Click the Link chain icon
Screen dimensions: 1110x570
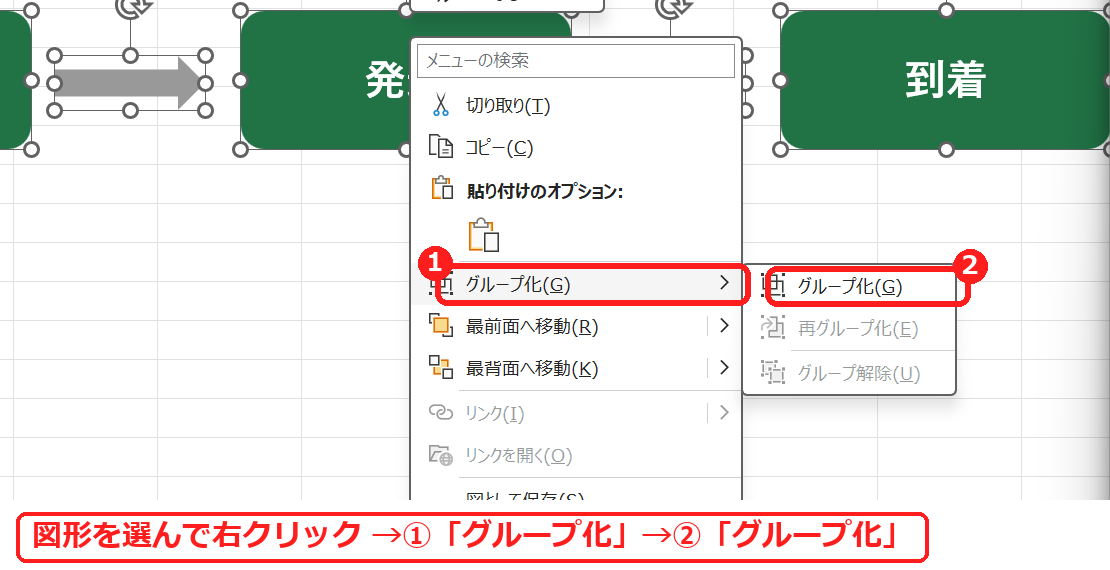[x=441, y=412]
